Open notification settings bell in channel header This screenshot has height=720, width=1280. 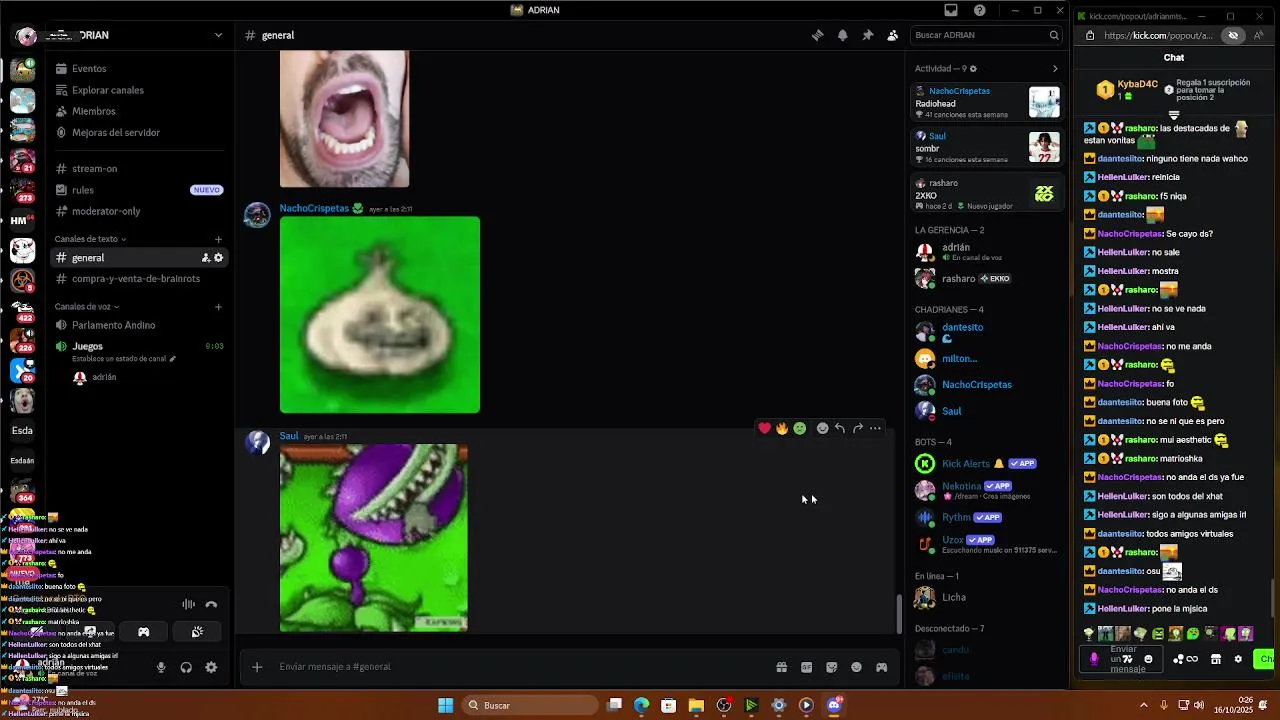[x=842, y=35]
